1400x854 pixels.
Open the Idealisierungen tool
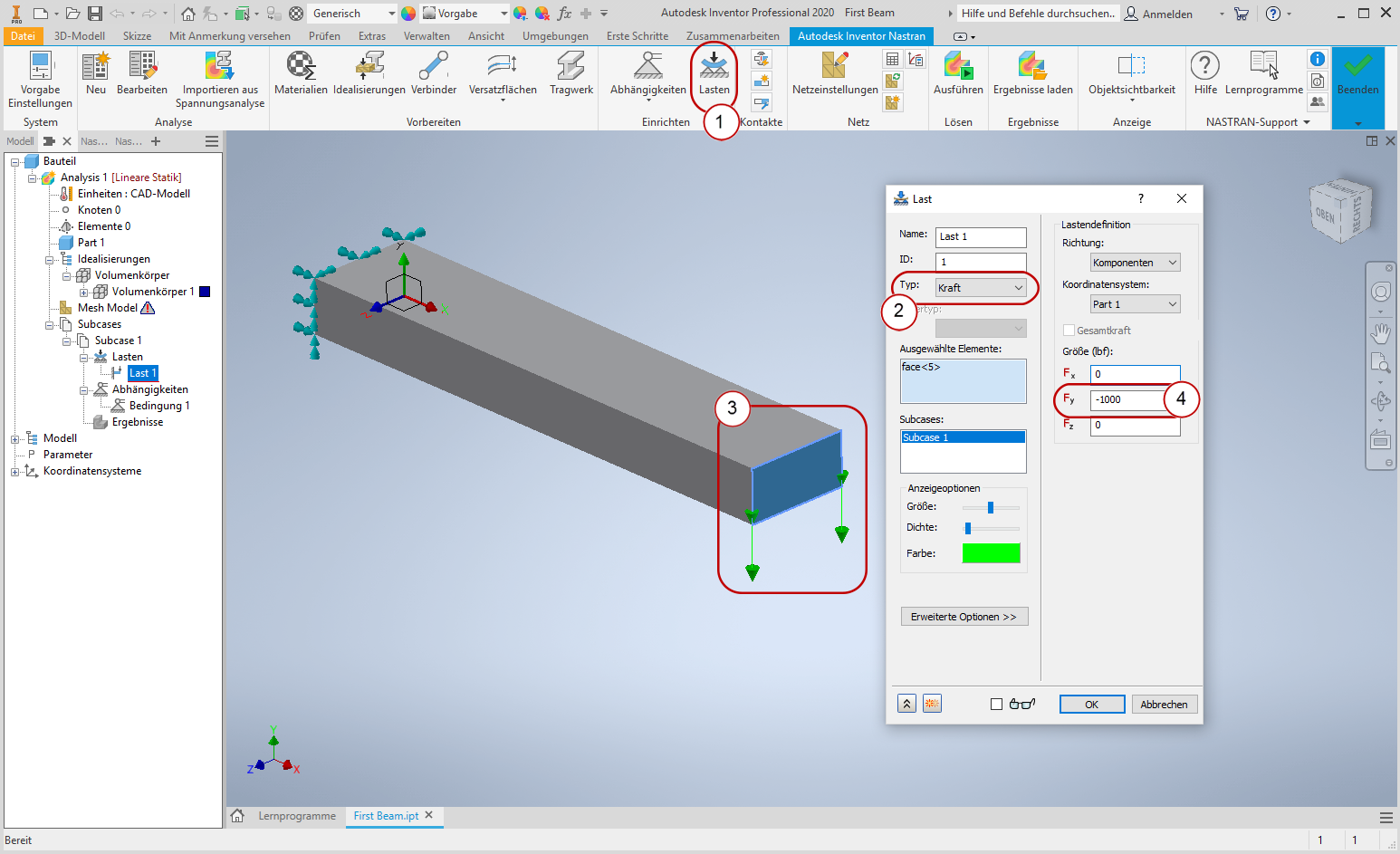tap(369, 72)
